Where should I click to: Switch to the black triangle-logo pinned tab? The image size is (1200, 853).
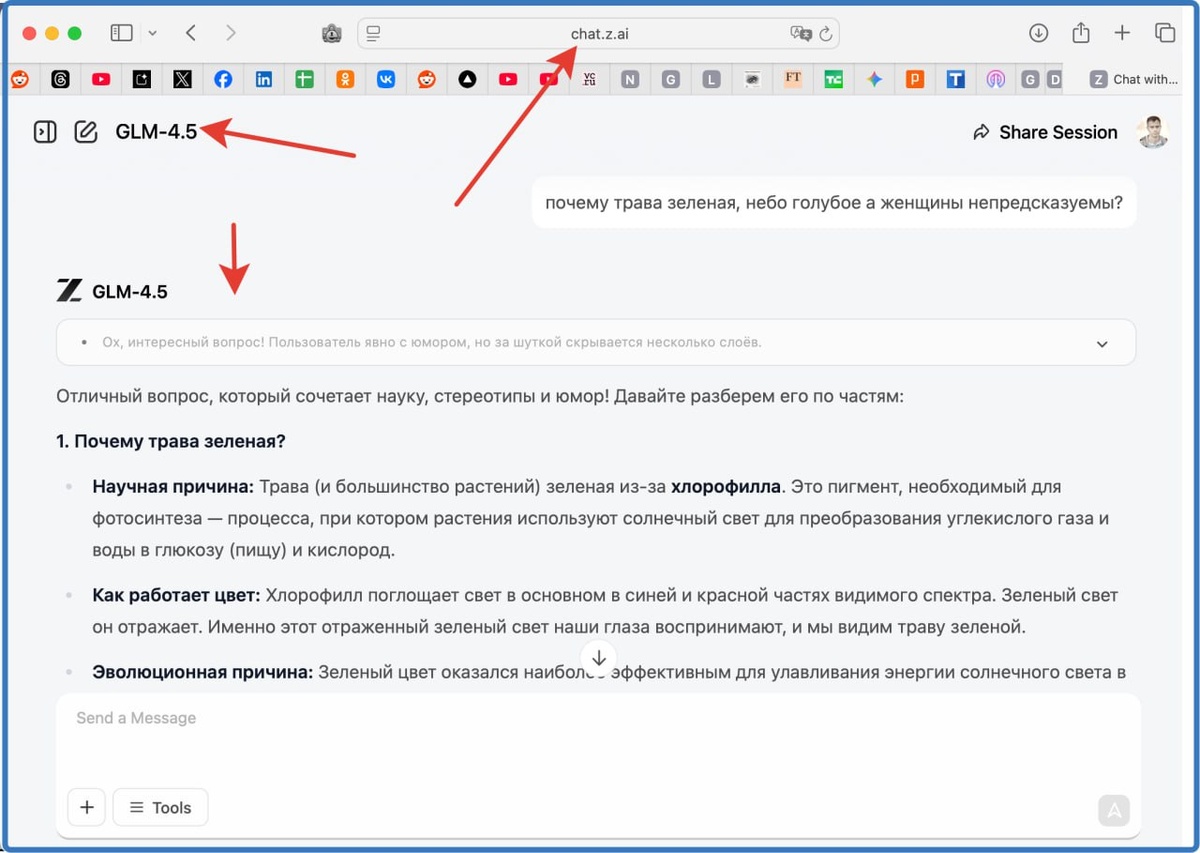tap(467, 79)
